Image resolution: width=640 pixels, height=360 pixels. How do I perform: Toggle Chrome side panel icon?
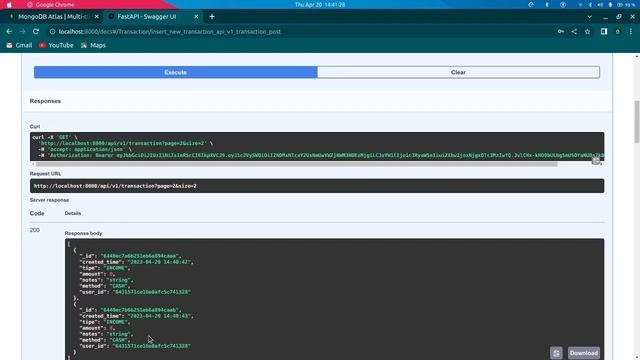604,31
